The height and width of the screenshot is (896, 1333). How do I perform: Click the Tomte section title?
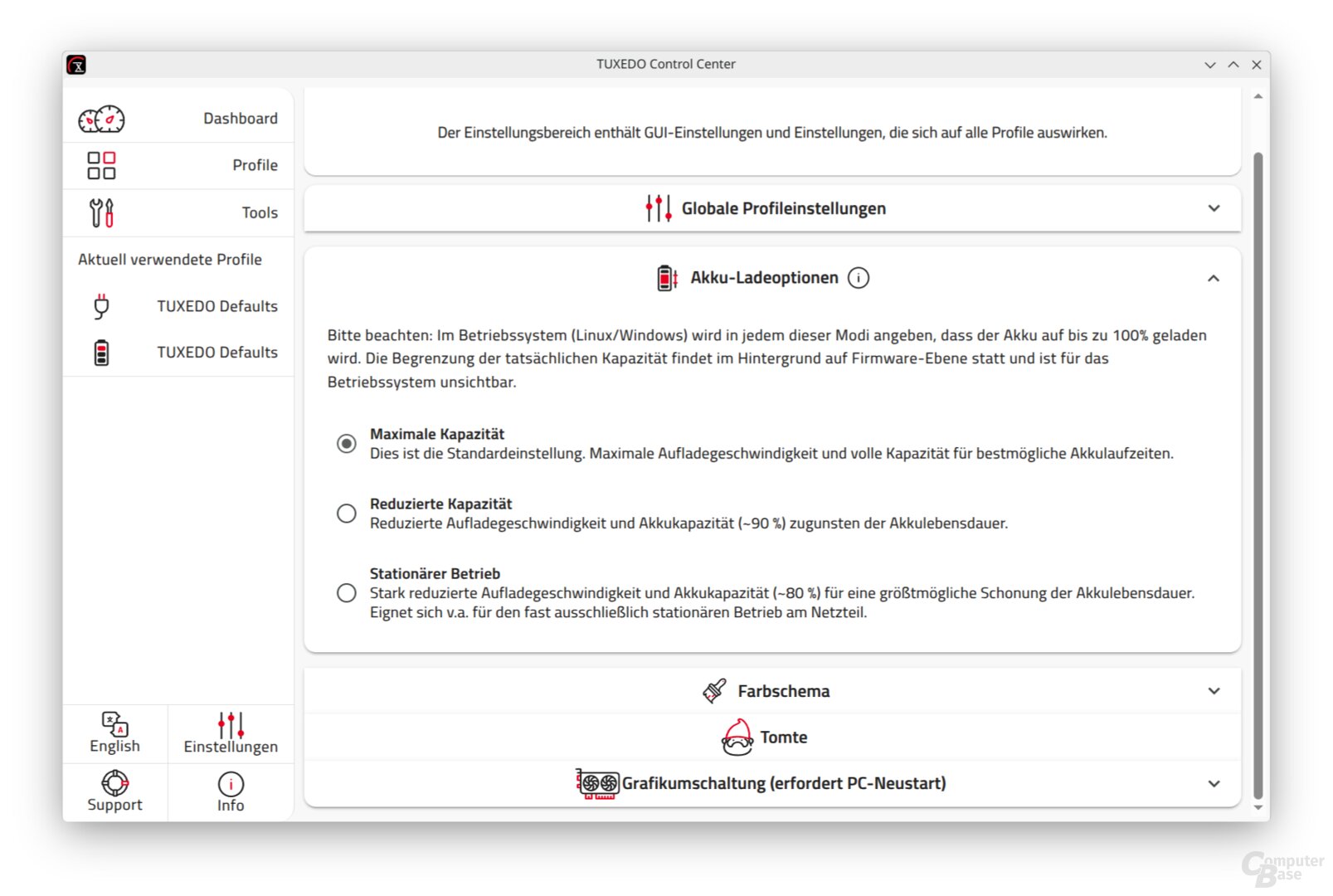coord(783,737)
